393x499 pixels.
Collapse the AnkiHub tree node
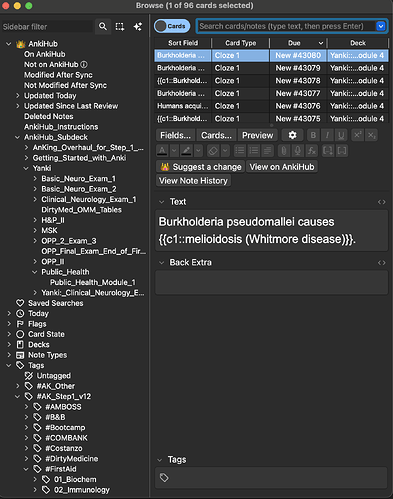point(9,44)
